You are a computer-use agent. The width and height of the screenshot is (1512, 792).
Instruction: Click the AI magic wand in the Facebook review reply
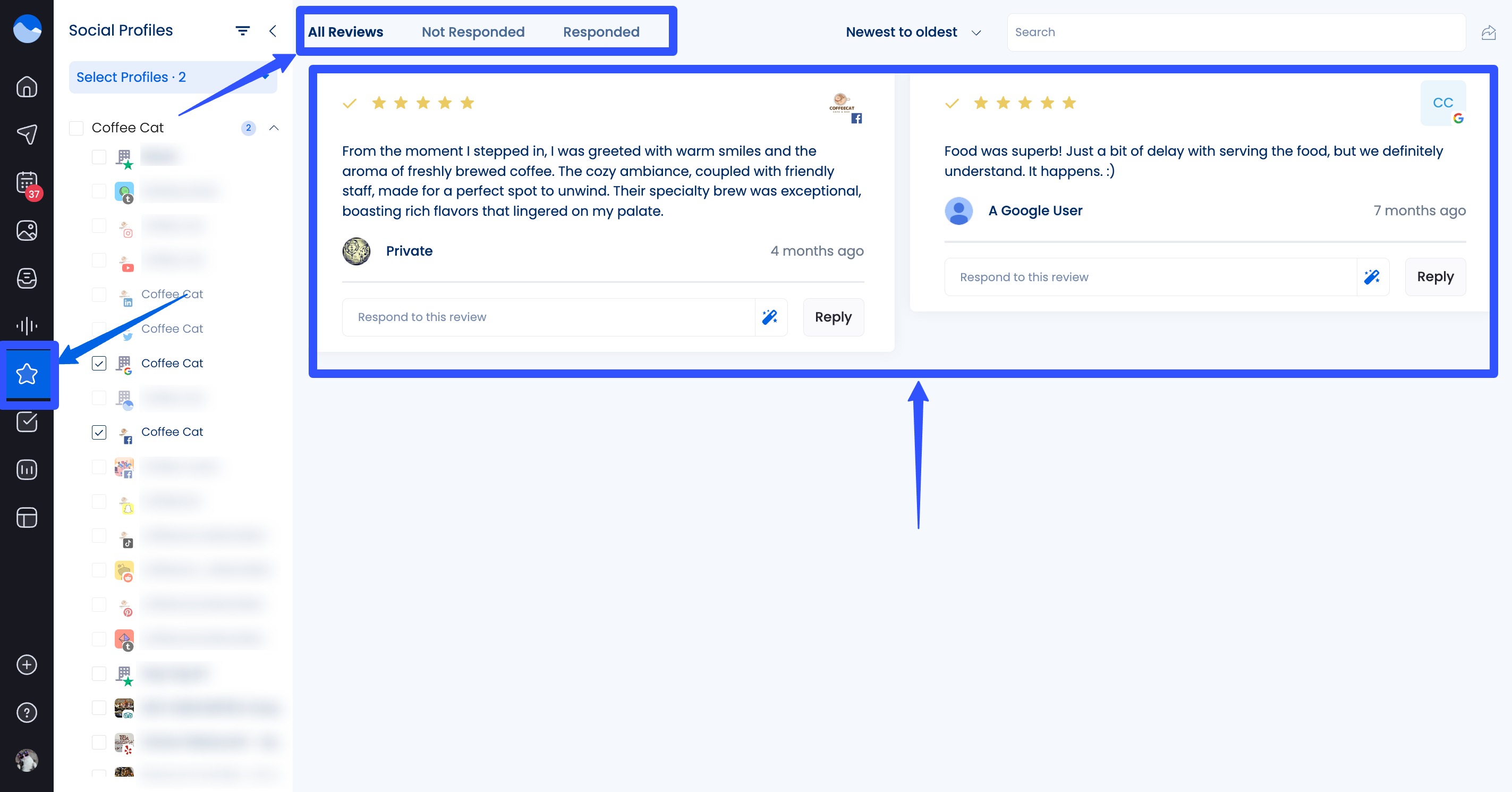769,317
